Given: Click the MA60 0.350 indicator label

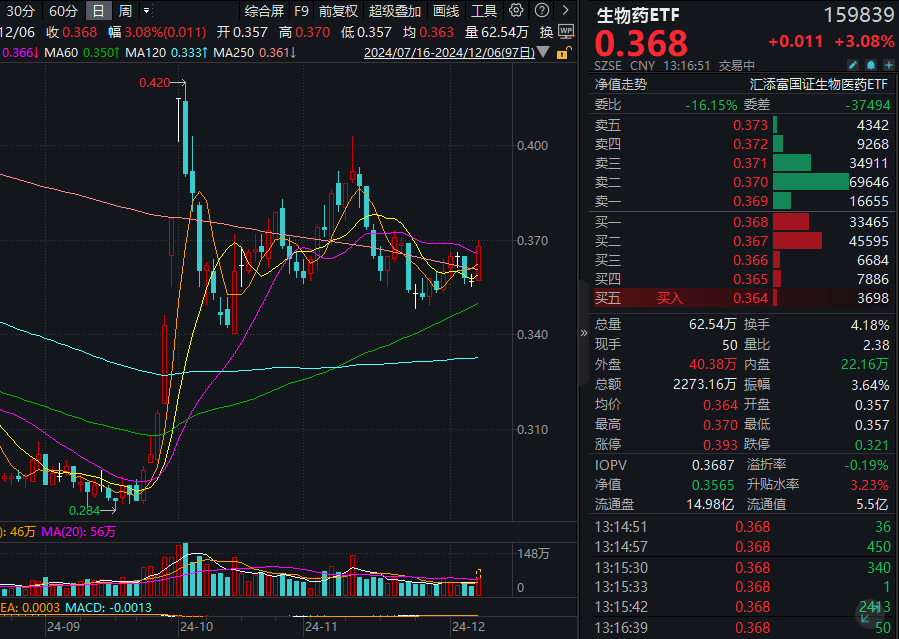Looking at the screenshot, I should coord(82,53).
